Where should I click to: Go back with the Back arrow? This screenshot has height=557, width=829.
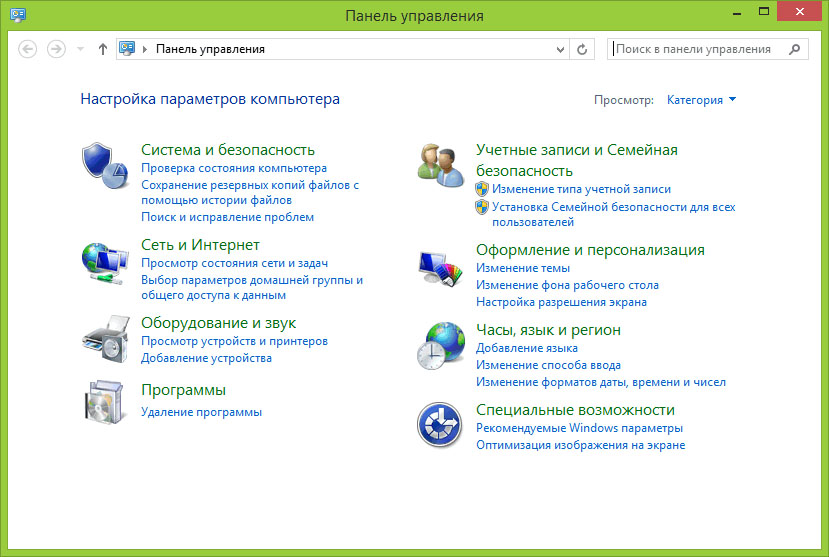[27, 49]
